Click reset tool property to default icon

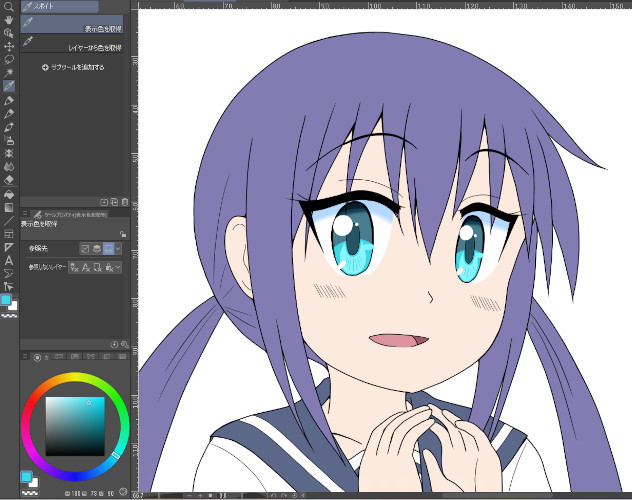click(114, 344)
